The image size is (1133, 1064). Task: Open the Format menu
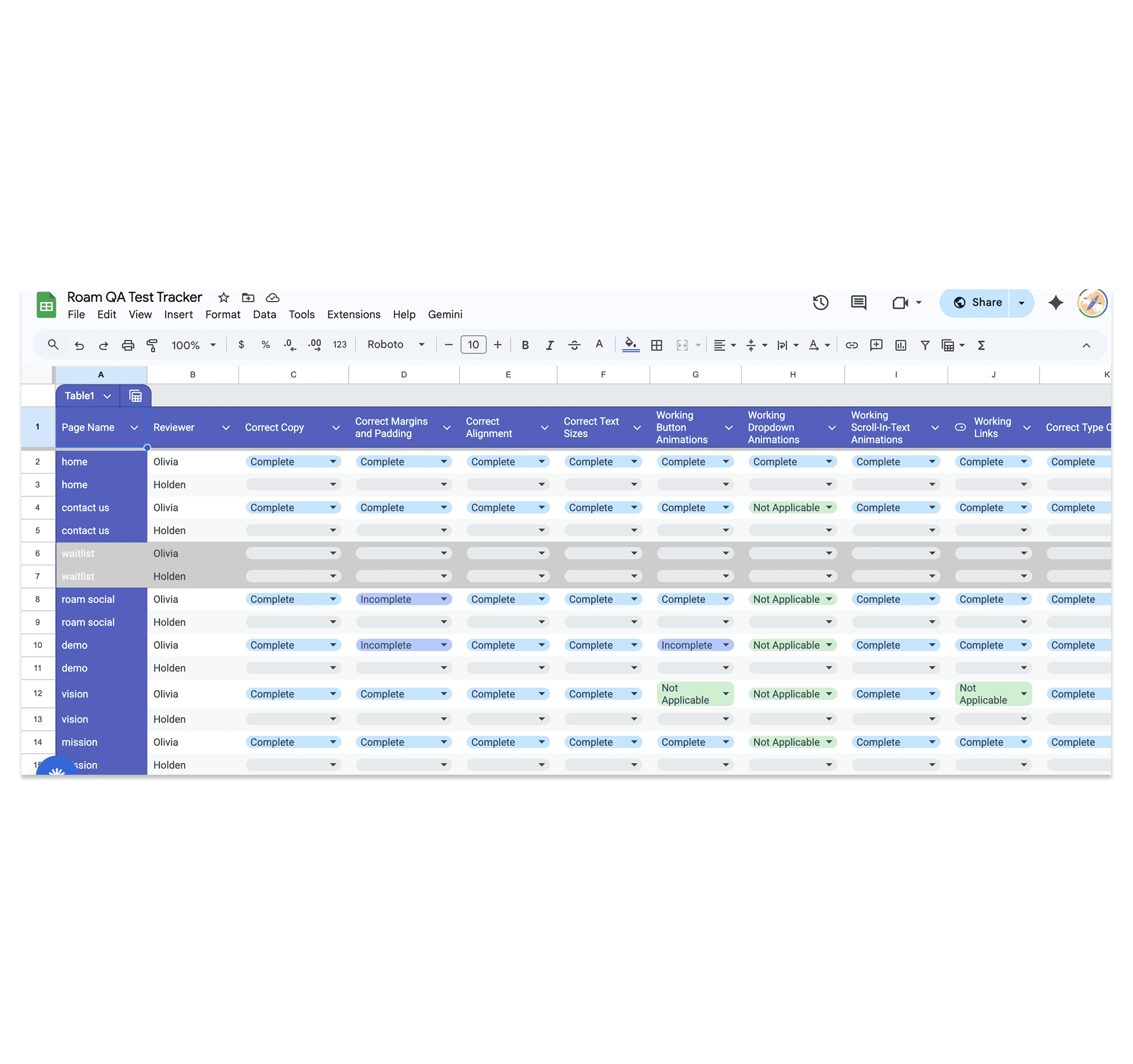pos(222,314)
